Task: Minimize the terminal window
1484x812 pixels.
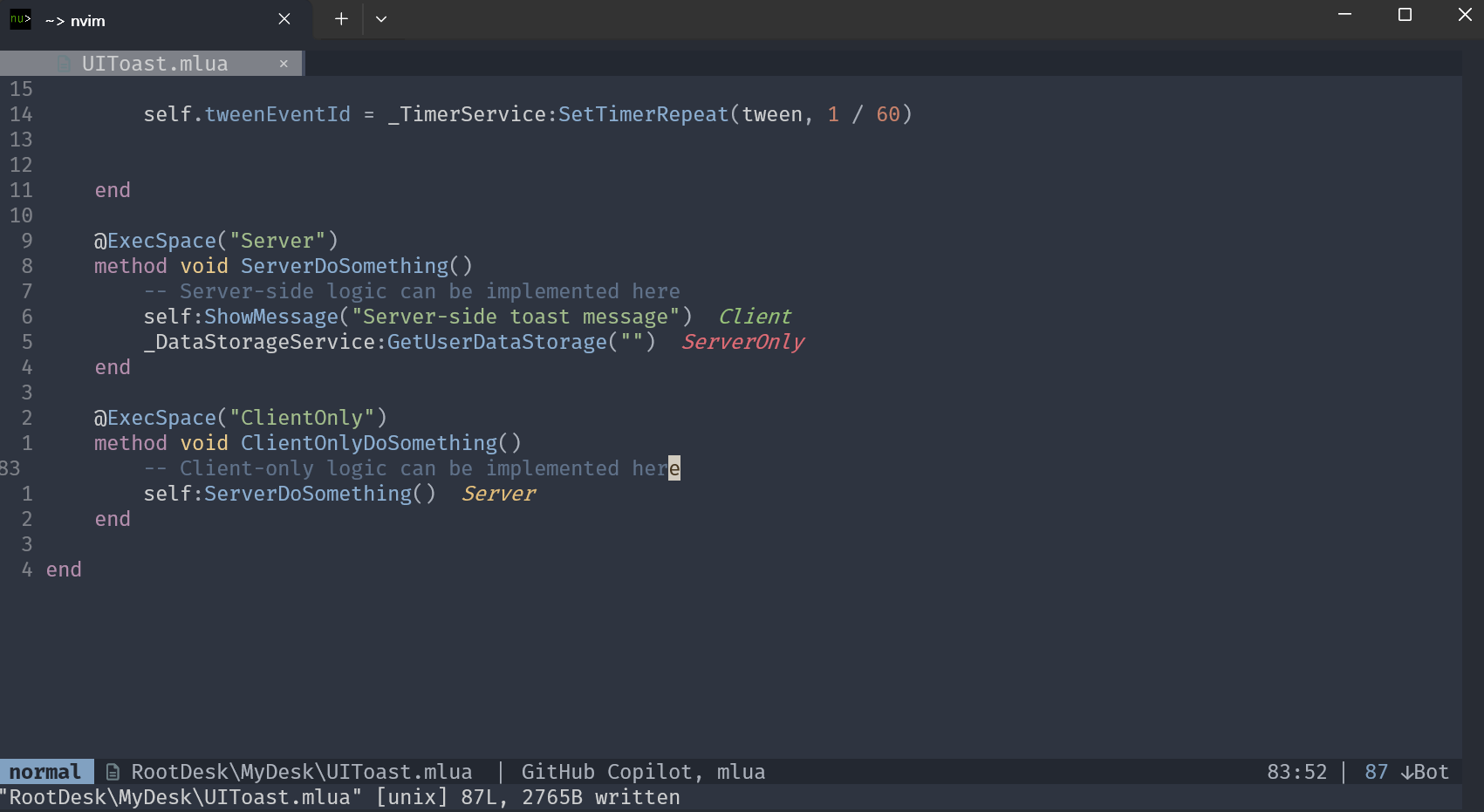Action: 1344,15
